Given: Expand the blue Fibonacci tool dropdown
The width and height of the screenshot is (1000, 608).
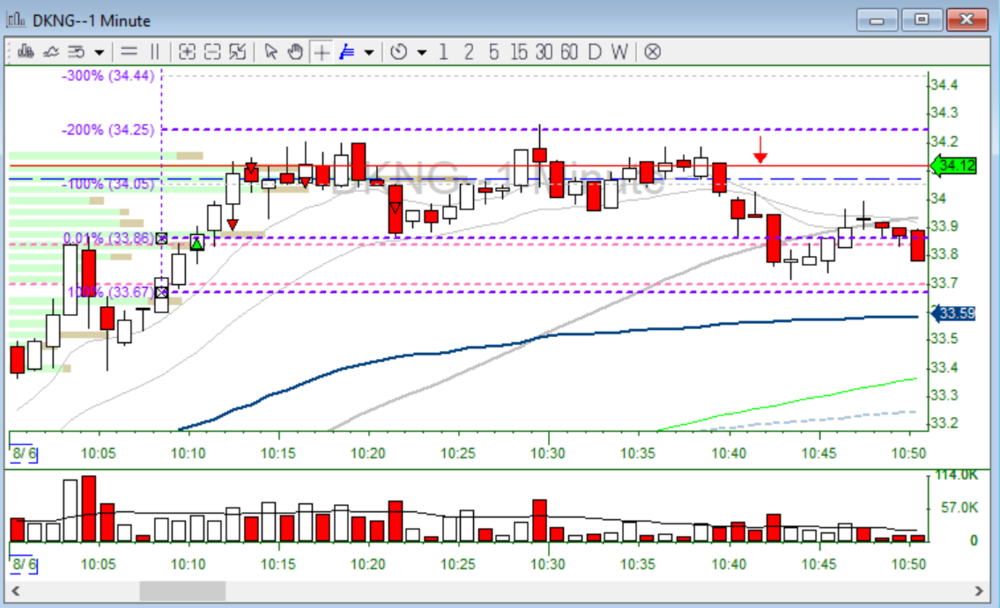Looking at the screenshot, I should 369,51.
